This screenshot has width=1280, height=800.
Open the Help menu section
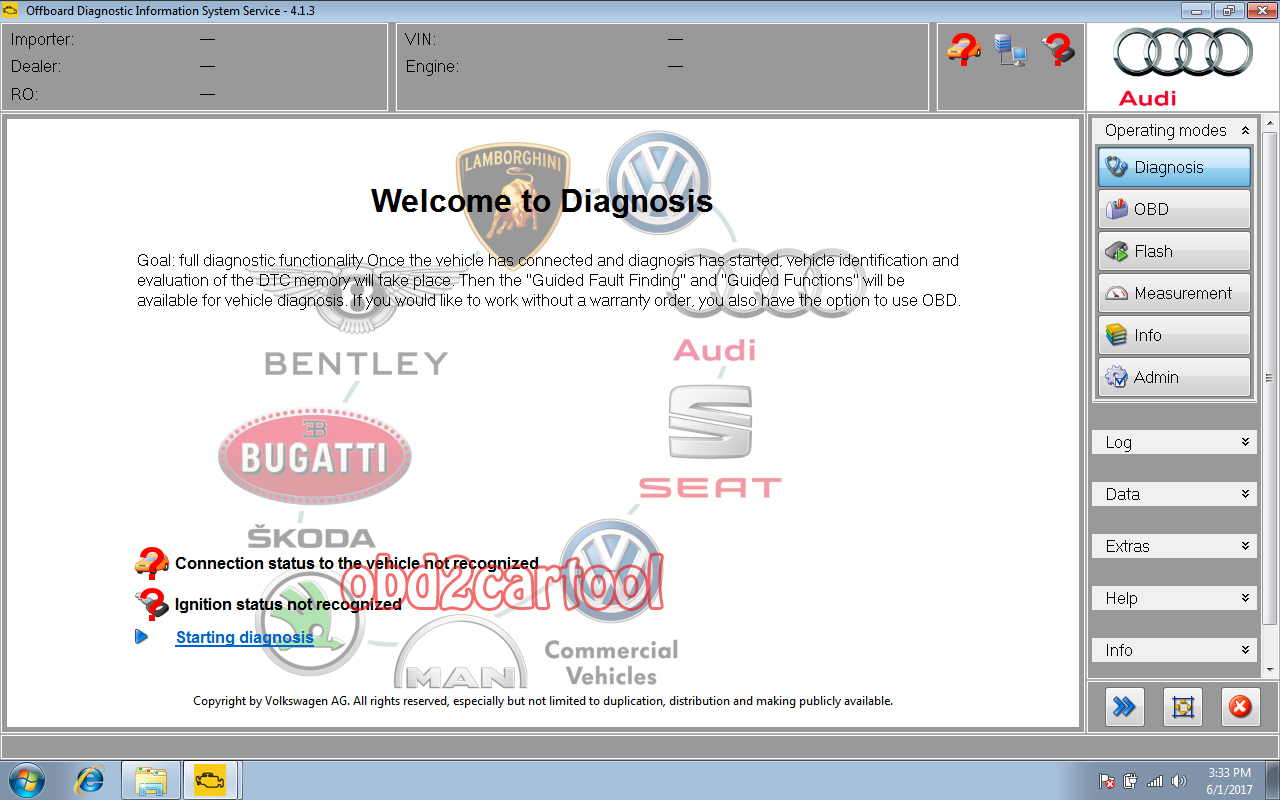(1172, 597)
